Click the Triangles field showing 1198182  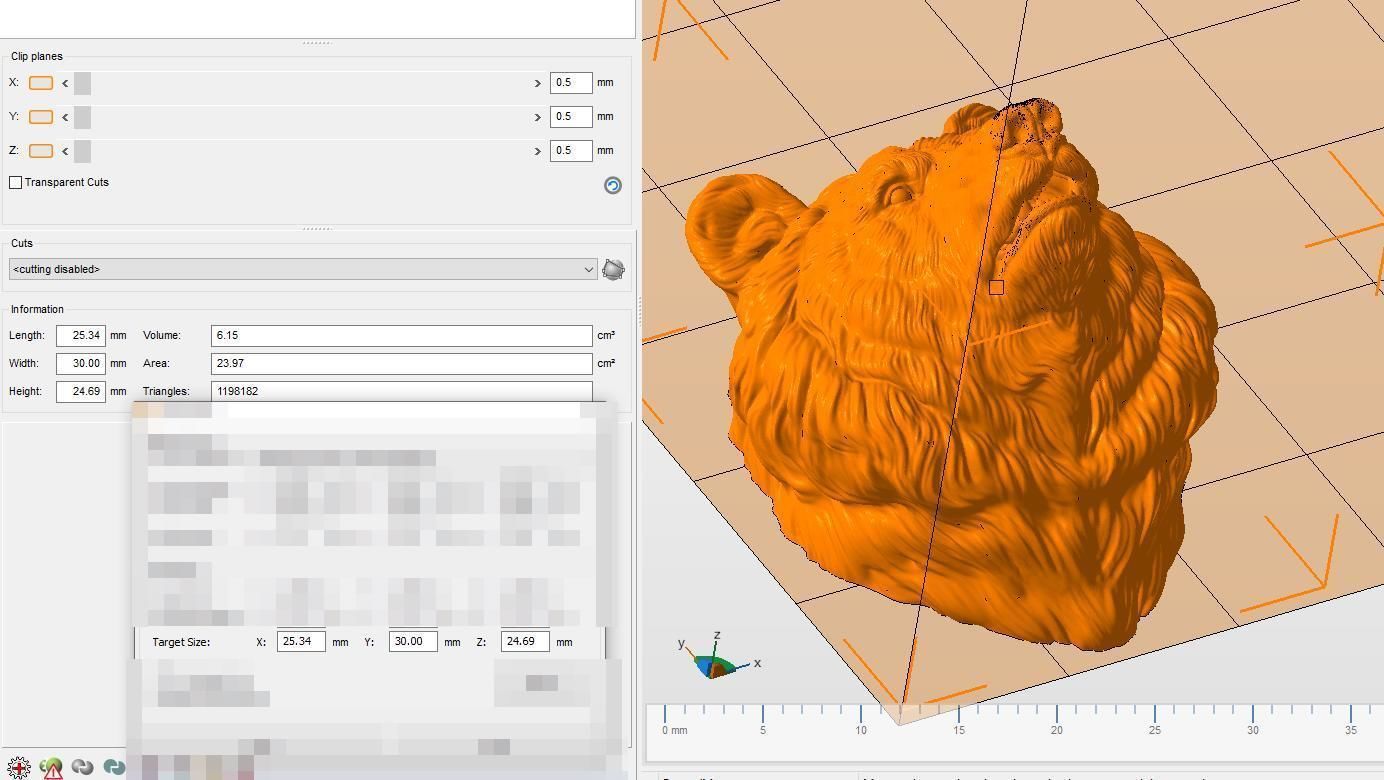coord(402,391)
